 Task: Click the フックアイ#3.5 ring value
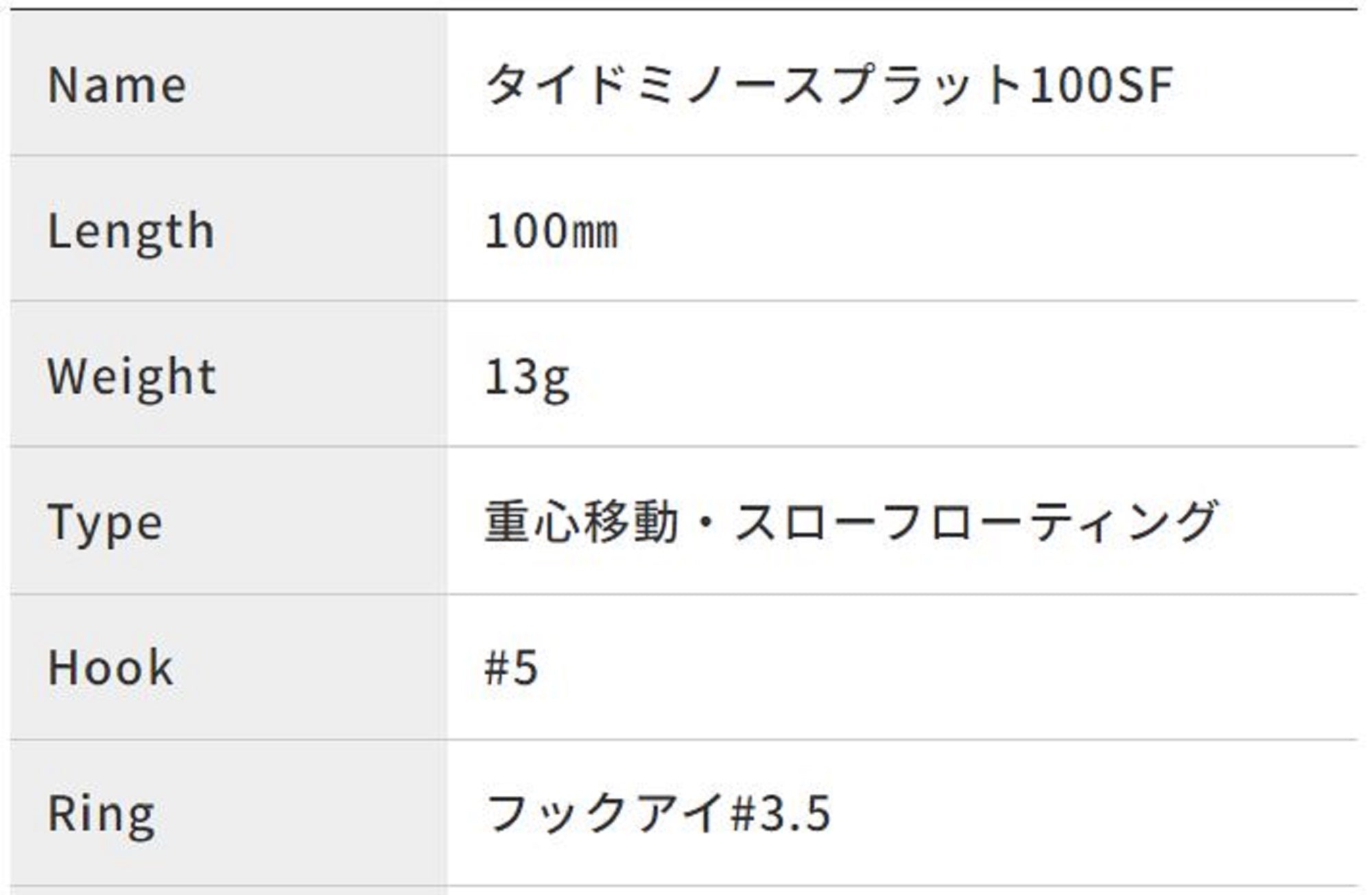coord(657,813)
